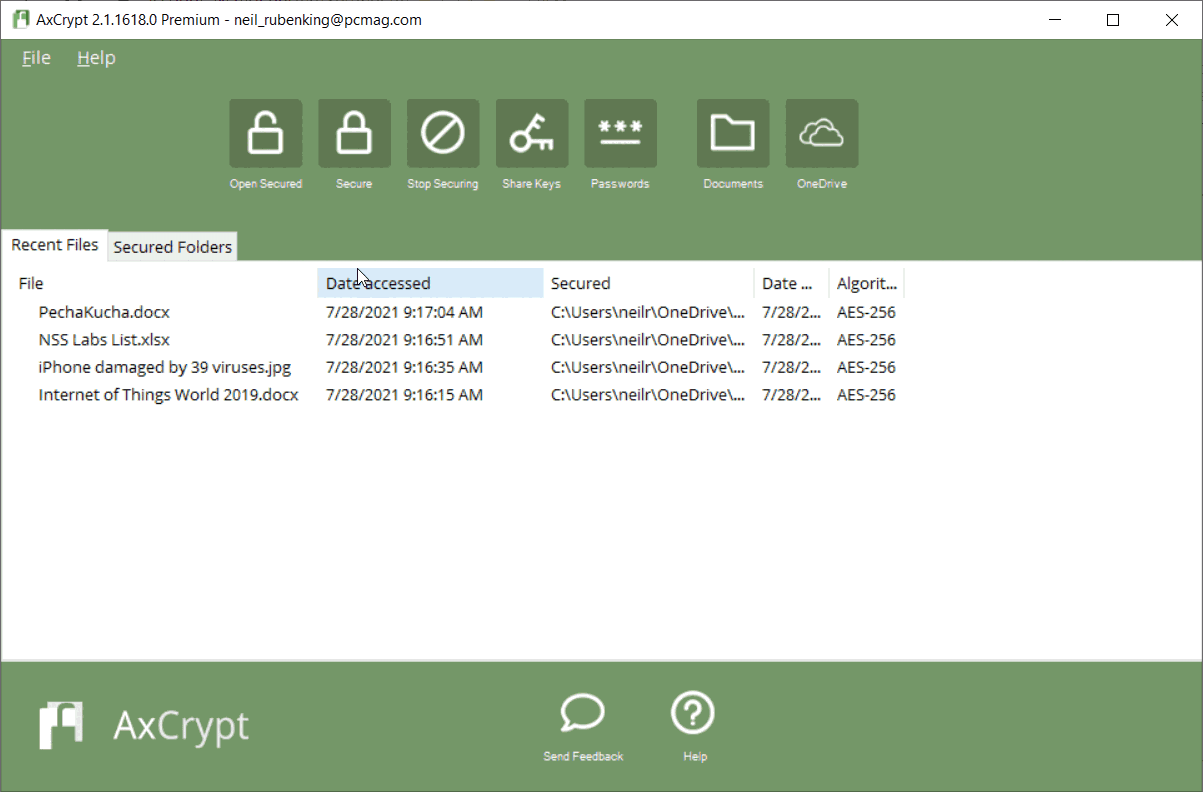Open the Help menu
The width and height of the screenshot is (1203, 792).
coord(95,57)
